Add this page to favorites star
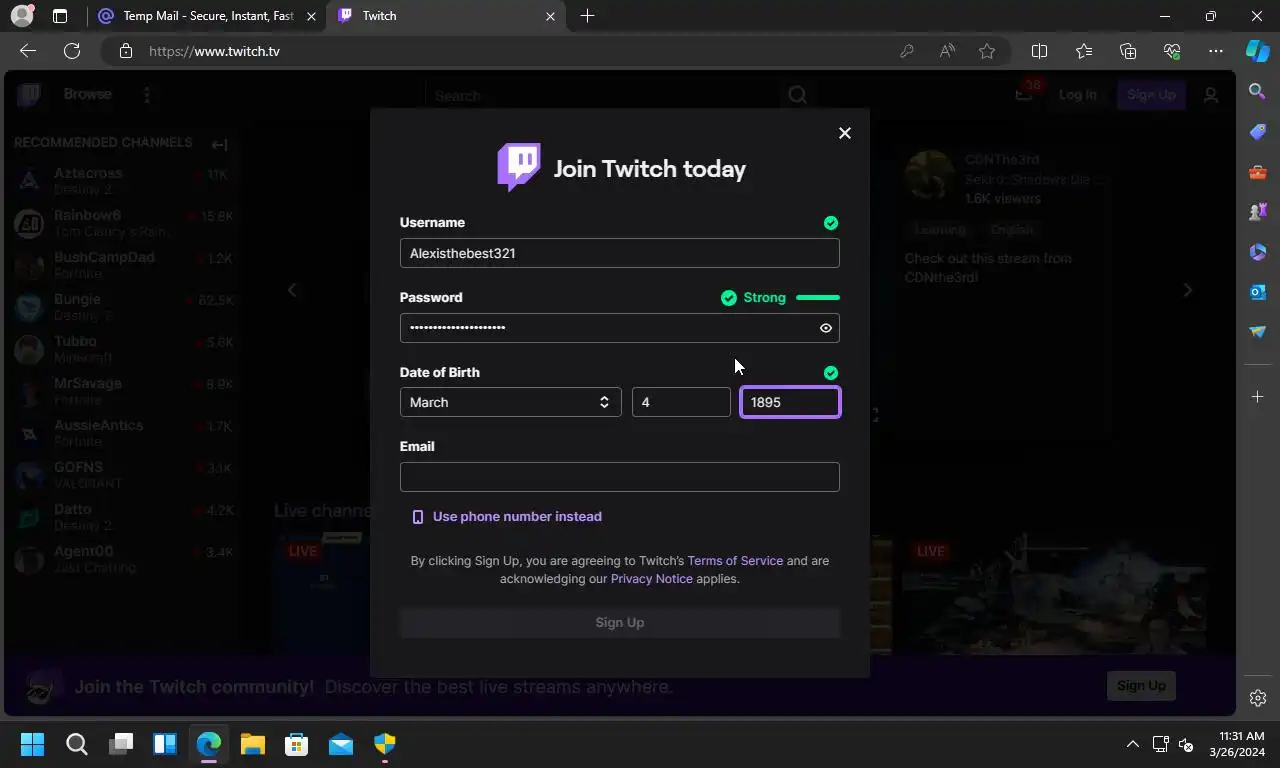1280x768 pixels. click(x=987, y=51)
